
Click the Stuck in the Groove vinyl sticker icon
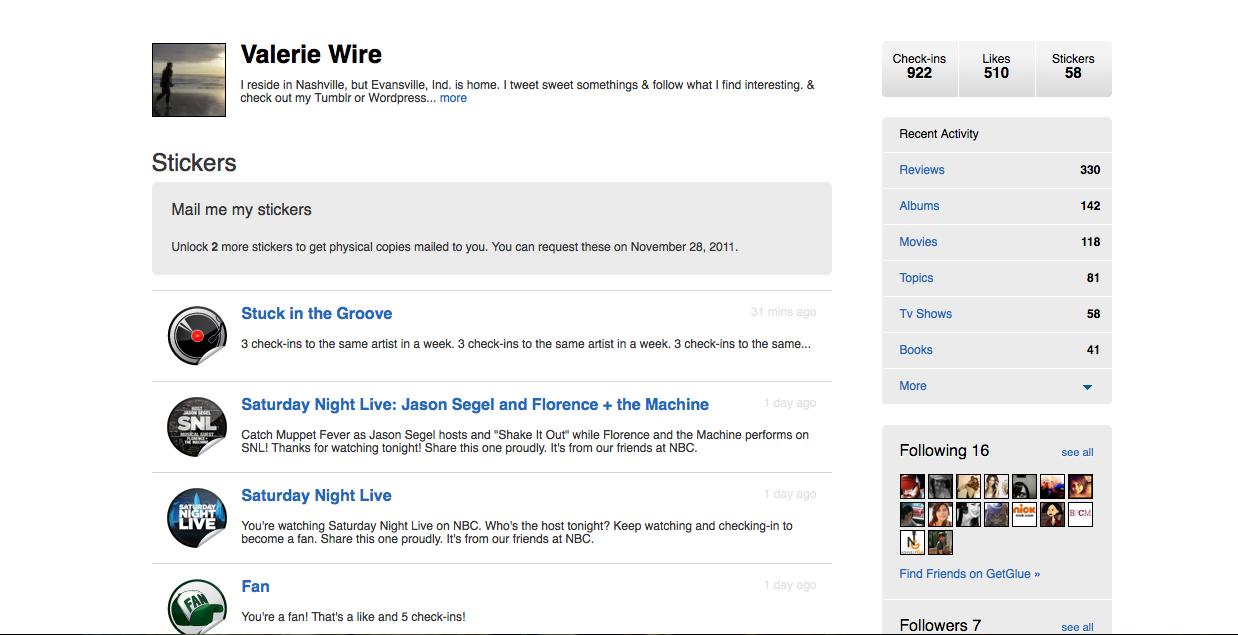(x=197, y=336)
